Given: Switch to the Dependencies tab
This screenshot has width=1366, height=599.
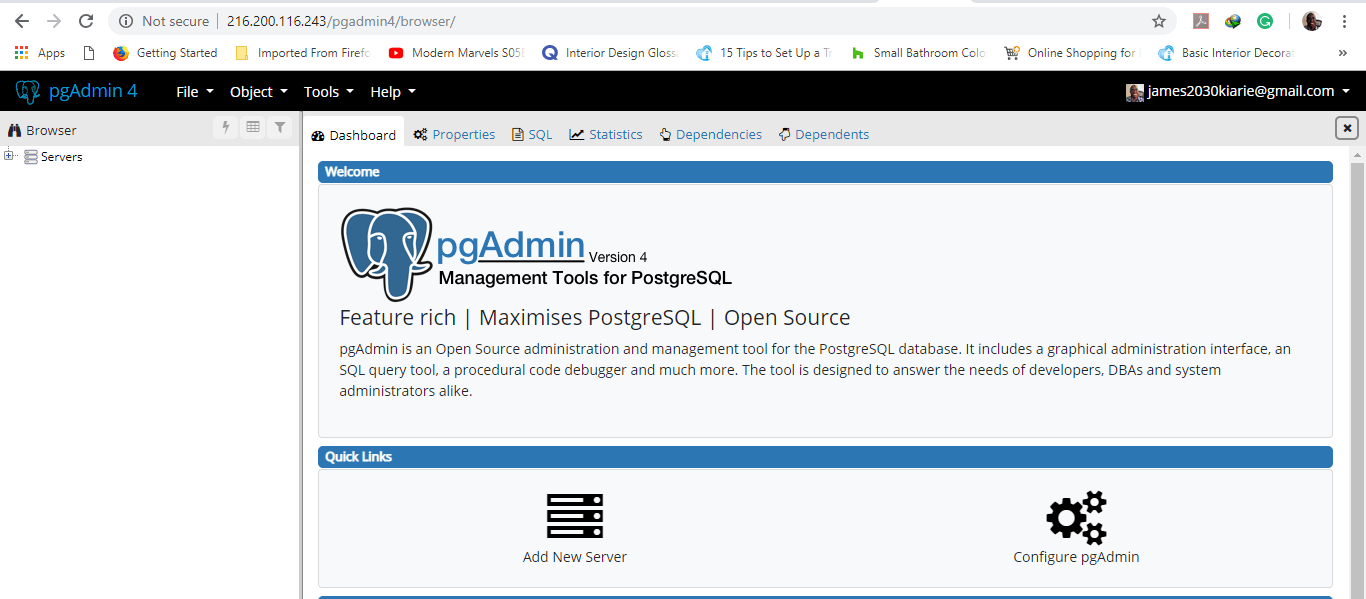Looking at the screenshot, I should point(711,135).
